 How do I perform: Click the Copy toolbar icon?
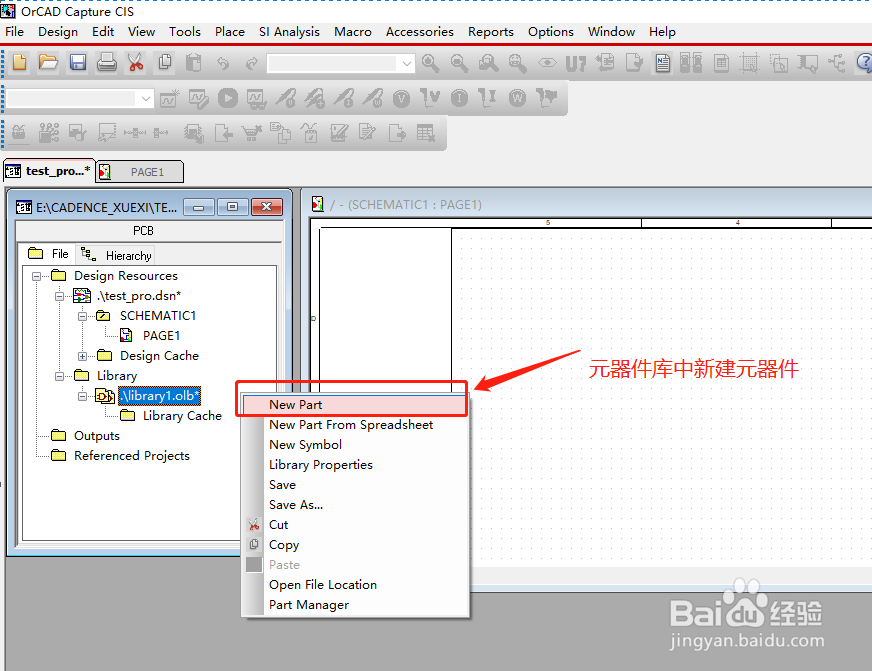(165, 62)
